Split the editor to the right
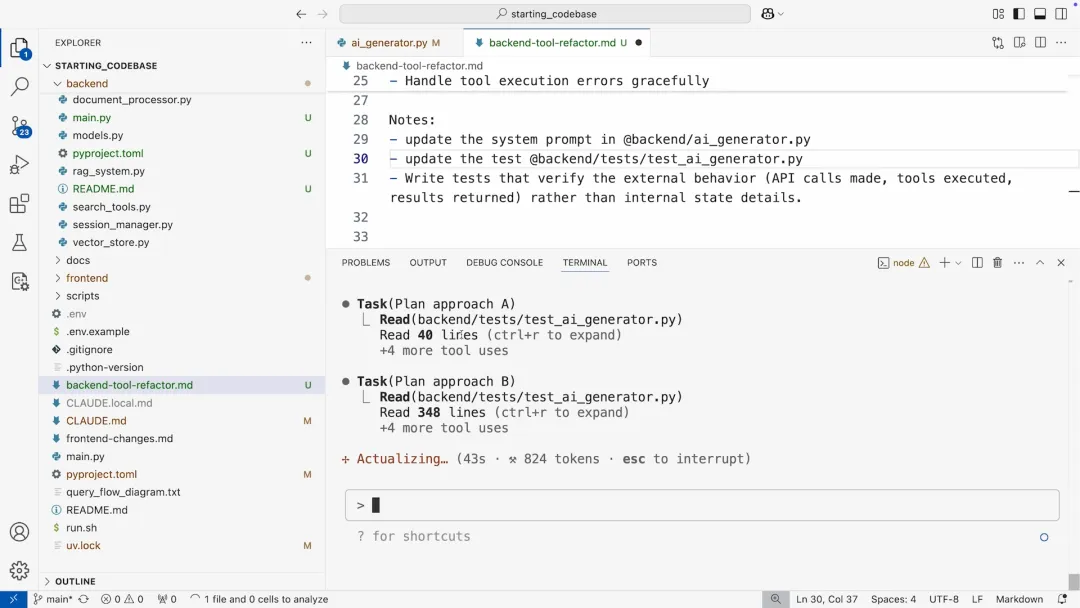1080x608 pixels. click(1040, 43)
